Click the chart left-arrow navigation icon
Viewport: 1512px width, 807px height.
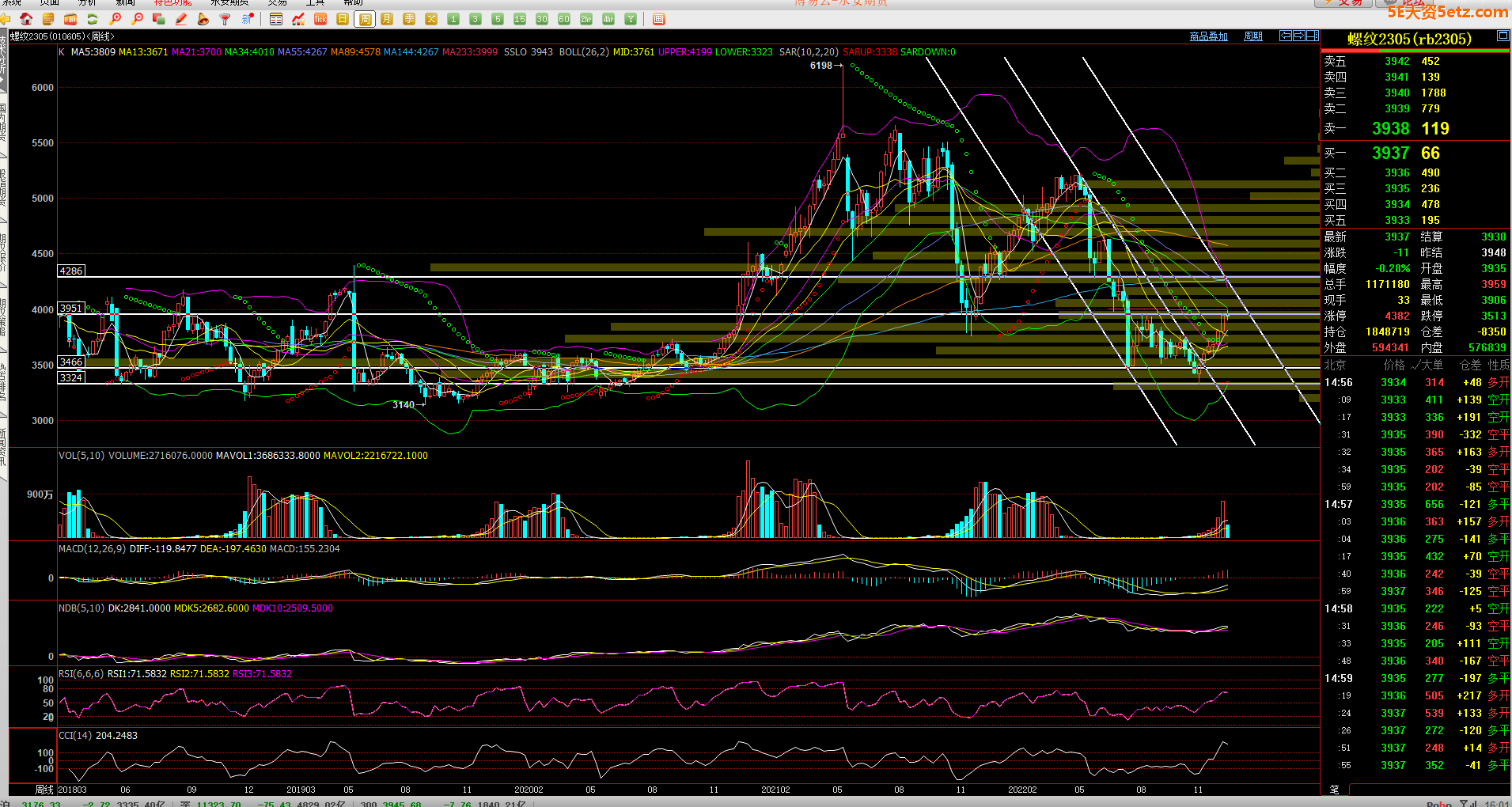click(x=1286, y=36)
